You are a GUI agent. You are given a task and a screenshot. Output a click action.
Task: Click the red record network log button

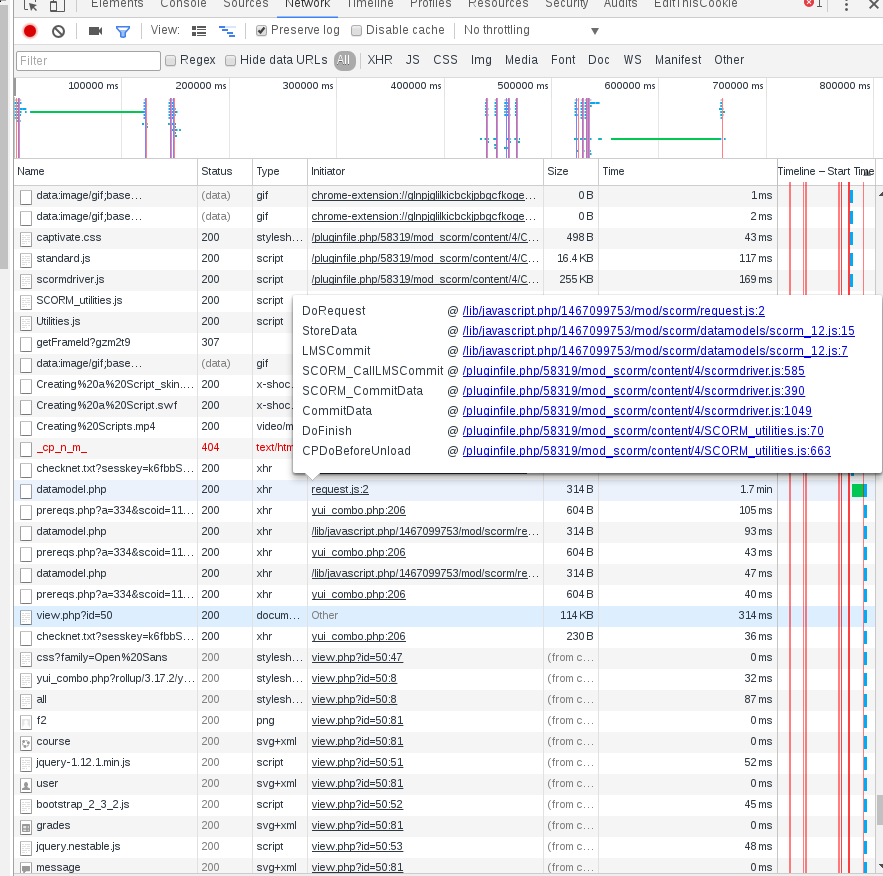pyautogui.click(x=30, y=31)
